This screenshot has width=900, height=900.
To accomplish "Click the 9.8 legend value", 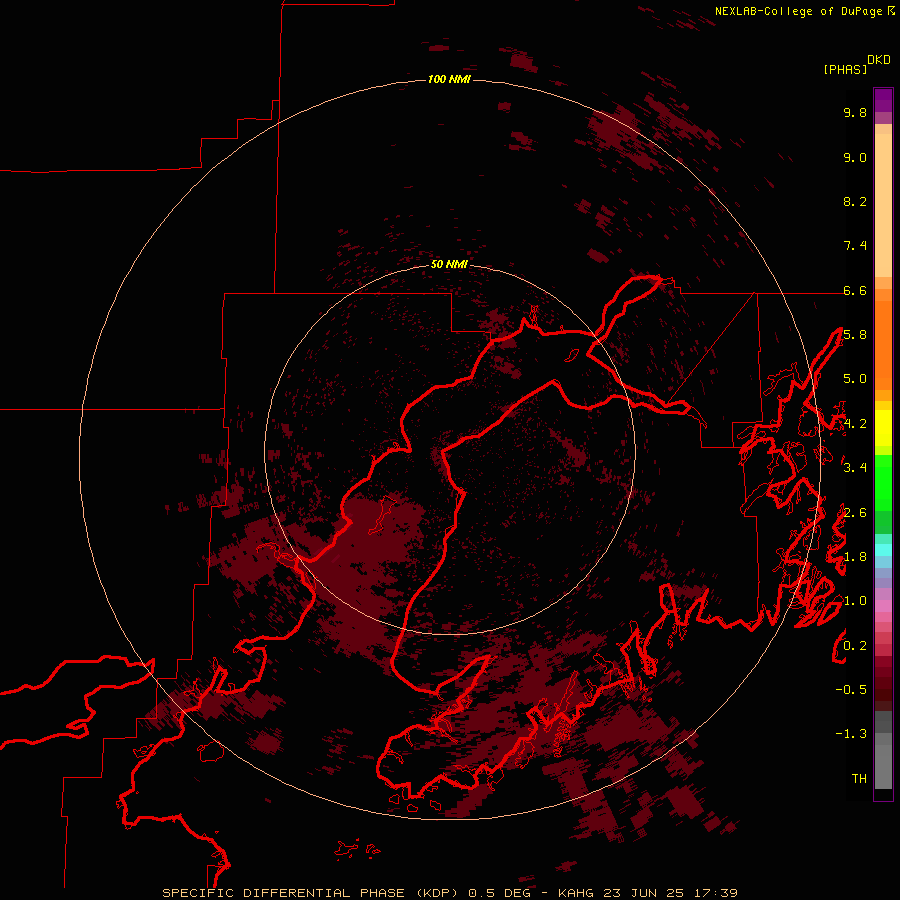I will pyautogui.click(x=855, y=112).
